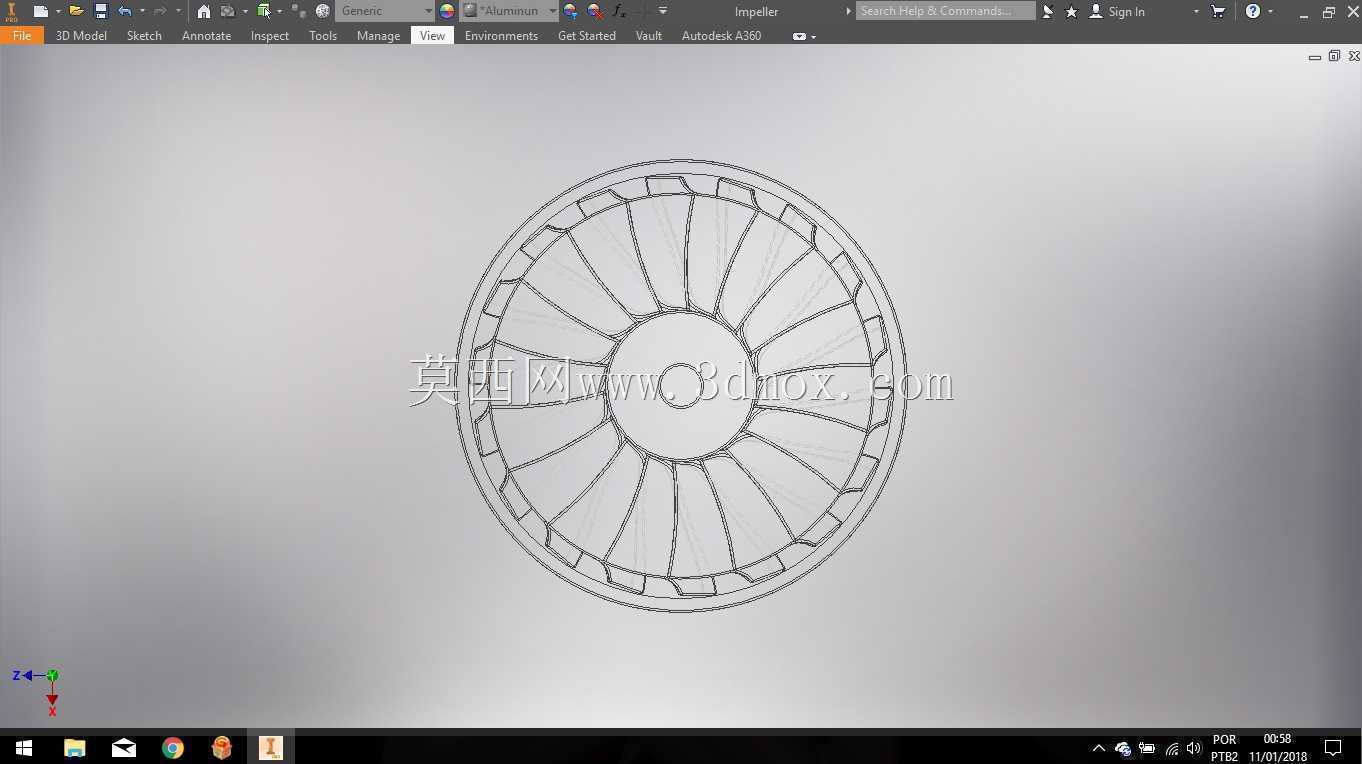Switch to the 3D Model tab

click(81, 36)
